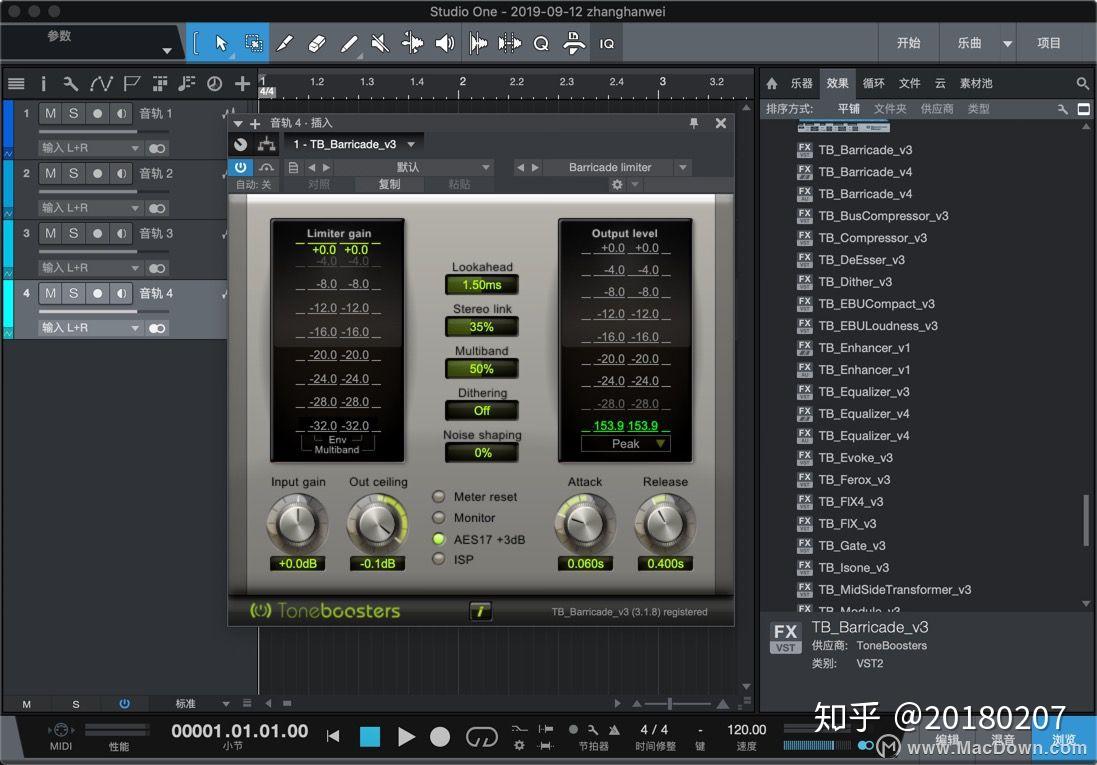The width and height of the screenshot is (1097, 765).
Task: Select the Range selection tool
Action: [x=253, y=43]
